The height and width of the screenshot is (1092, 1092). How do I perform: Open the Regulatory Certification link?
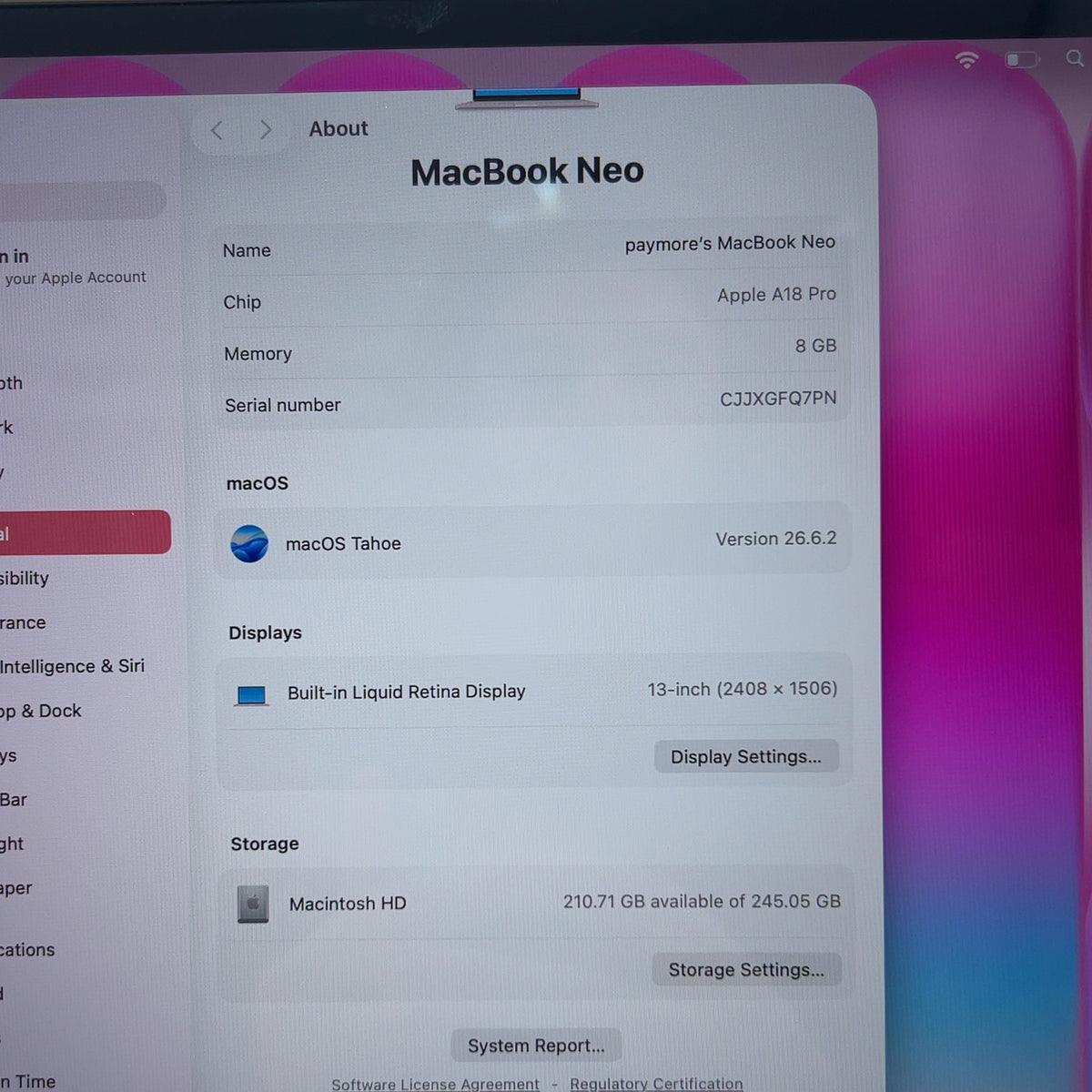tap(656, 1084)
